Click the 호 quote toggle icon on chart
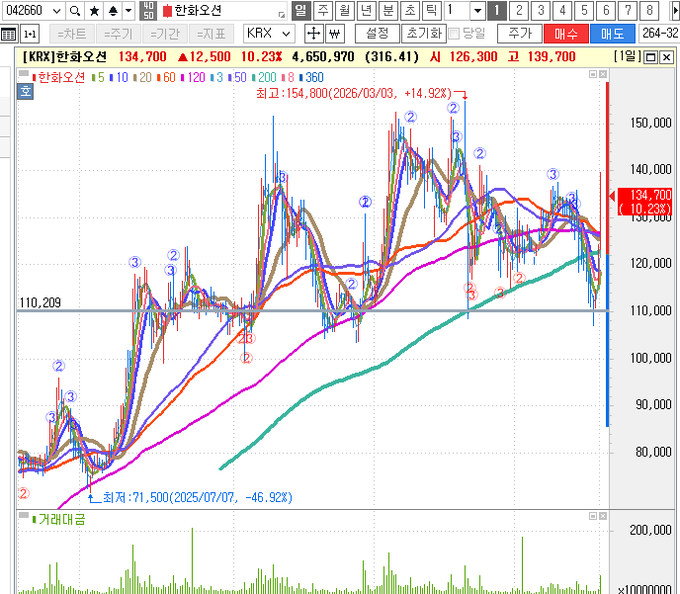This screenshot has height=594, width=680. [x=25, y=91]
